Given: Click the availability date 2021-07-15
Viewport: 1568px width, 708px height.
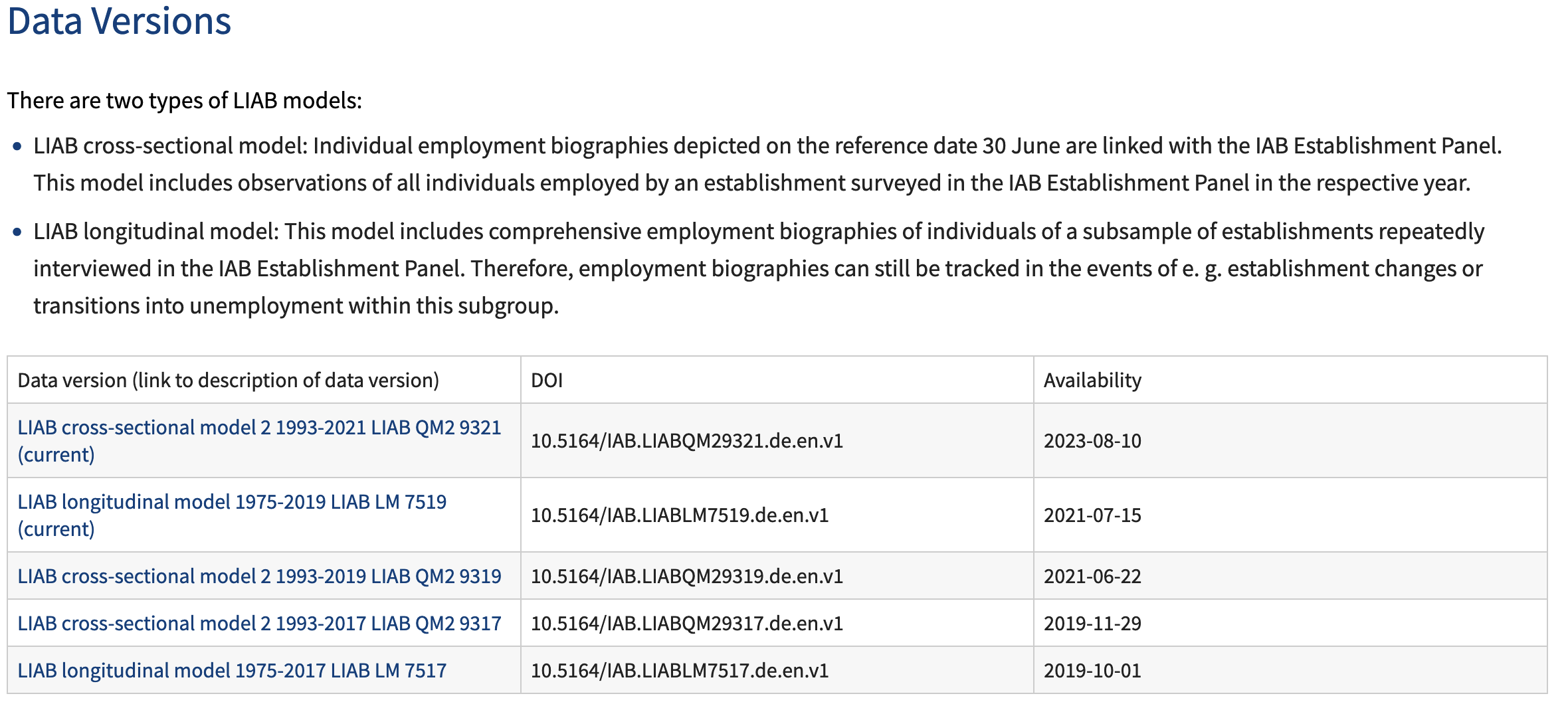Looking at the screenshot, I should coord(1092,515).
